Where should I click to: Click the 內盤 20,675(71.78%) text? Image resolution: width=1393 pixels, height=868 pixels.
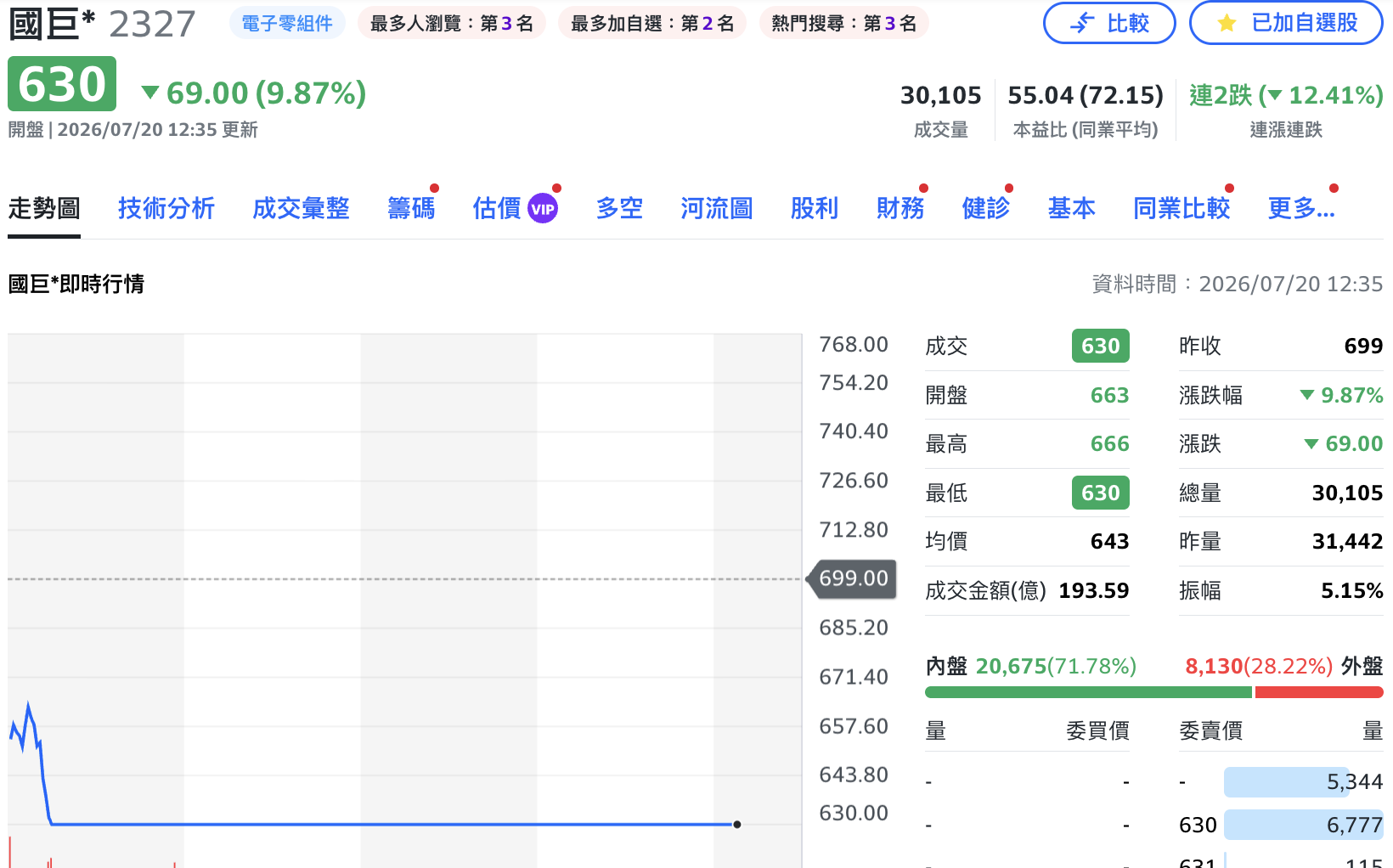pyautogui.click(x=1031, y=666)
